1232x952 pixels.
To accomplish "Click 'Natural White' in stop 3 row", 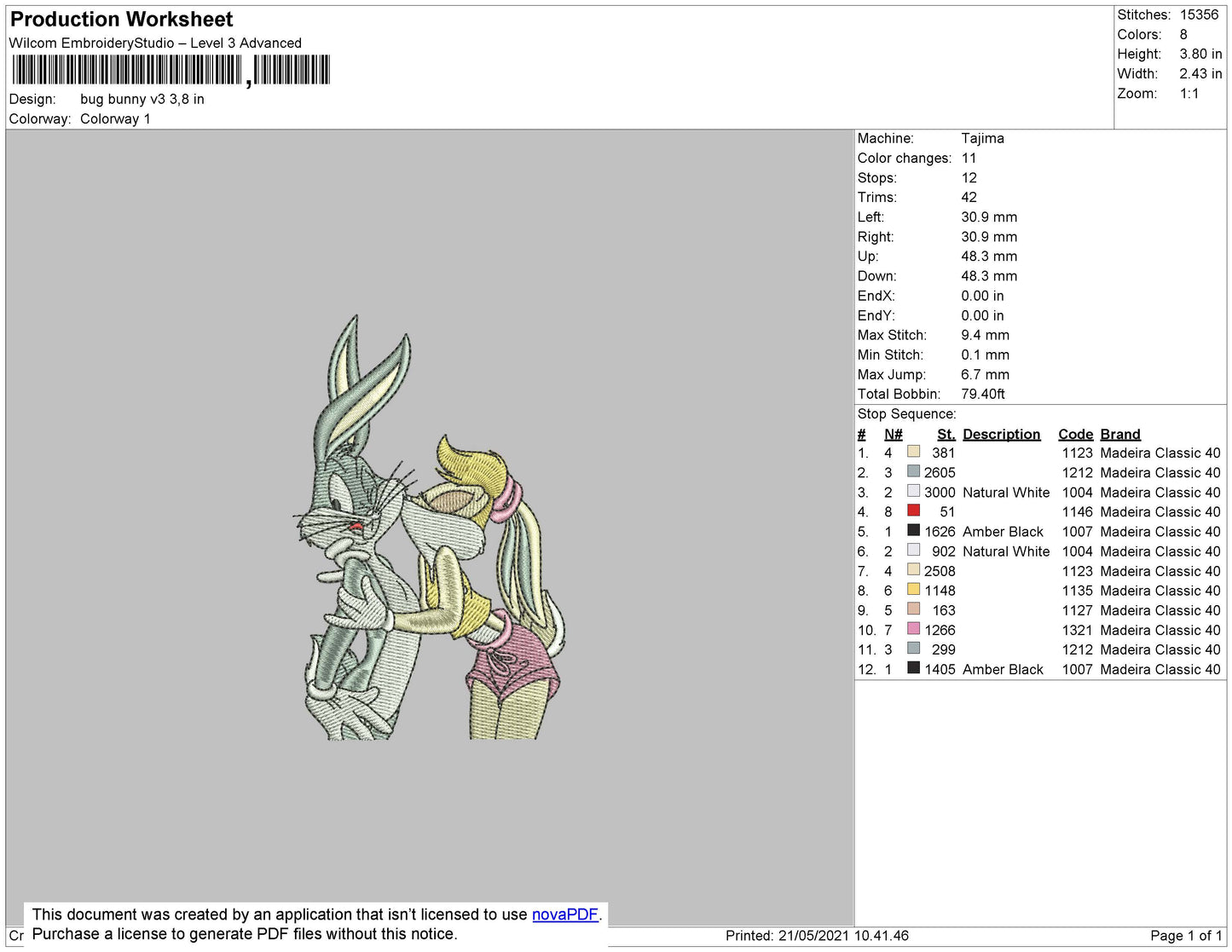I will (1006, 492).
